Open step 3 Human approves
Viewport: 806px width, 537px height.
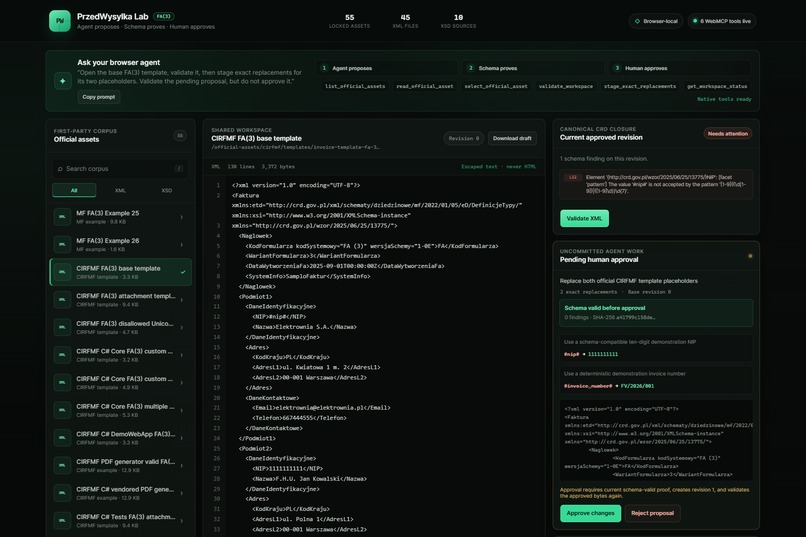pos(681,68)
